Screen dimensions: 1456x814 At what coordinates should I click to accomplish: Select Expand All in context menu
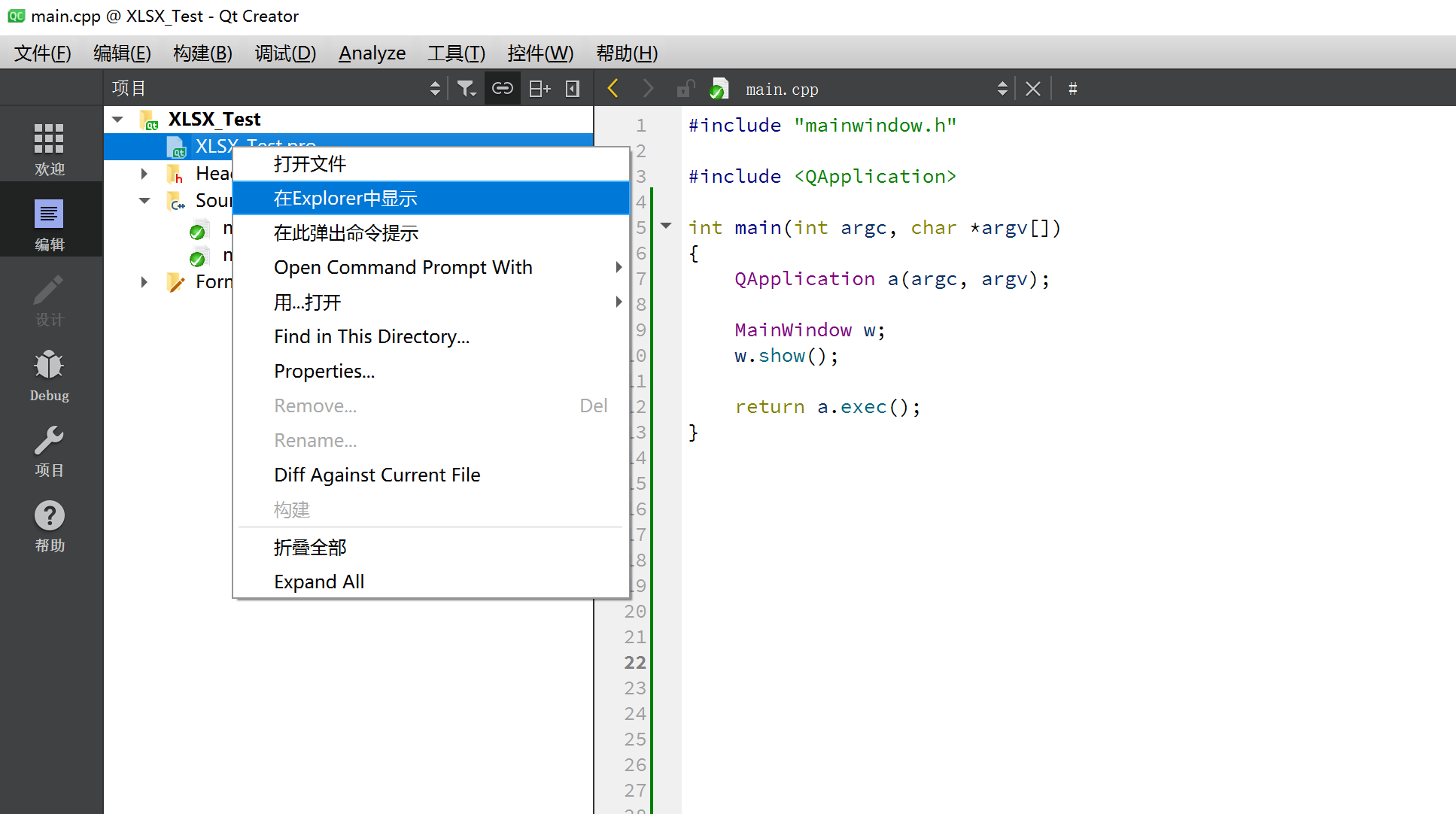431,582
